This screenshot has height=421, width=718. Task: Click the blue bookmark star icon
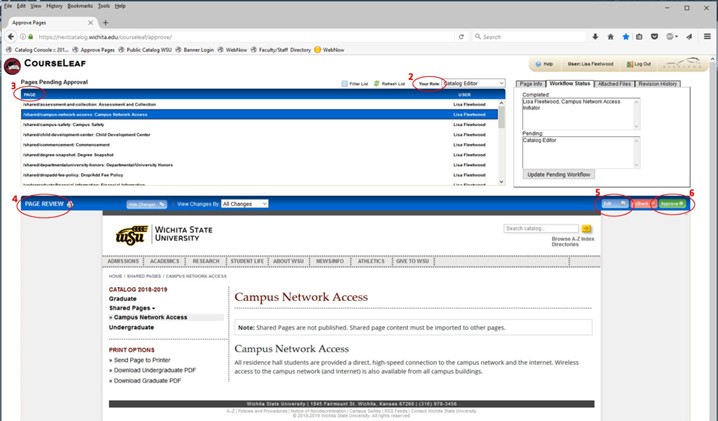click(626, 37)
